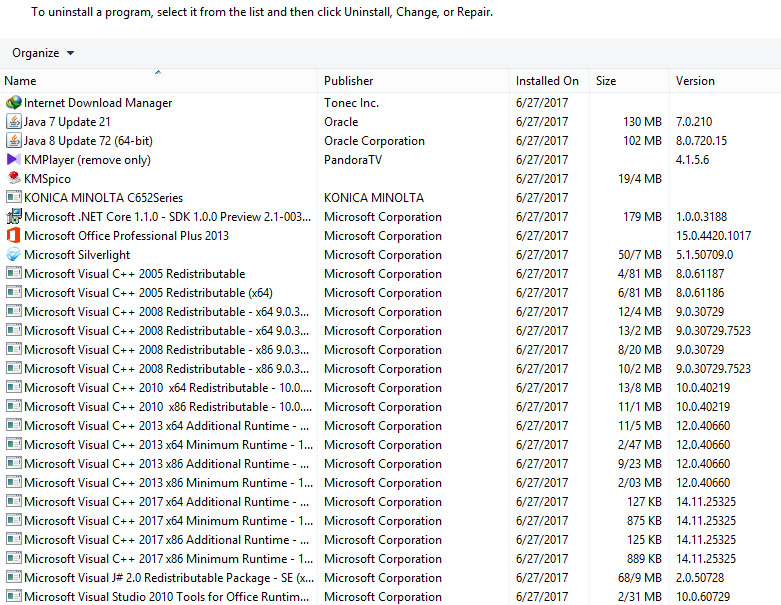Click the Visual C++ 2013 x86 Minimum Runtime icon
The image size is (781, 605).
[13, 483]
